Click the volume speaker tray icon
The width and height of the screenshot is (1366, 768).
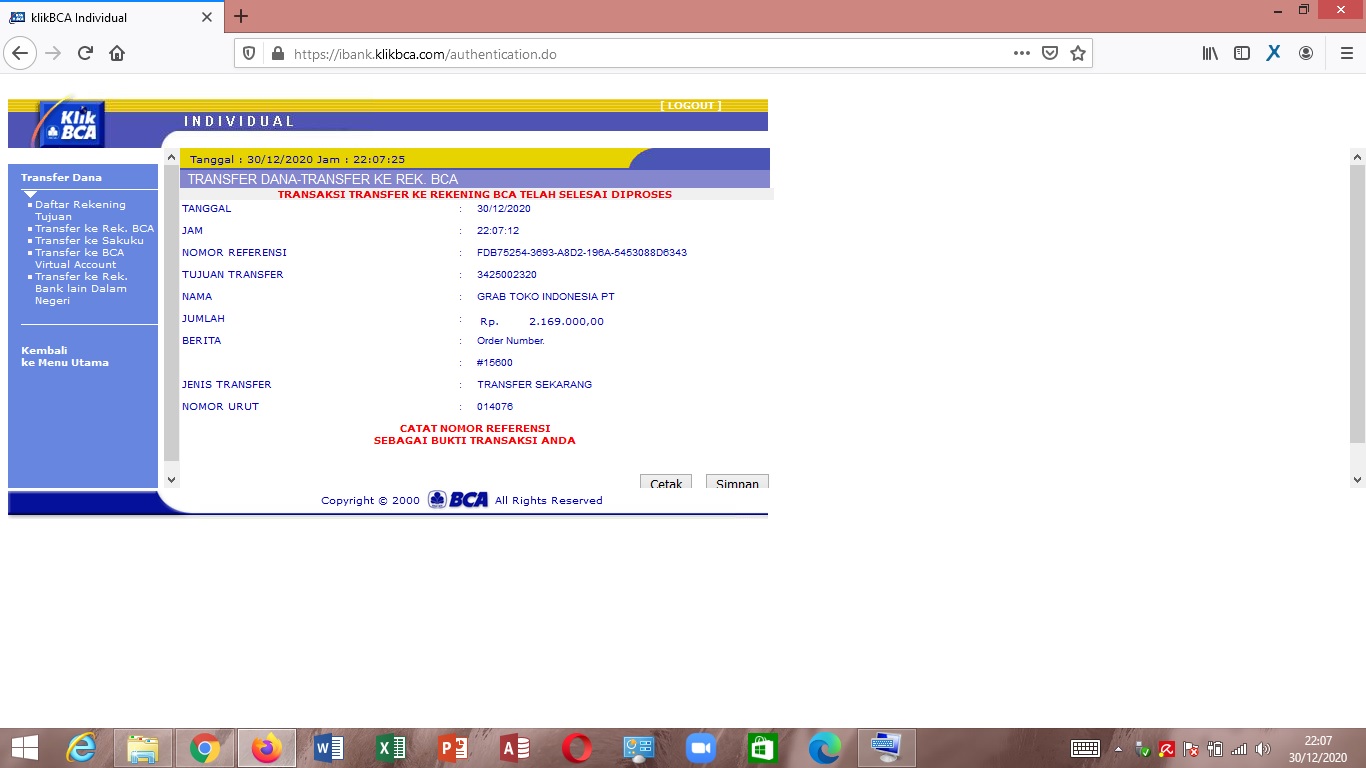(x=1263, y=749)
